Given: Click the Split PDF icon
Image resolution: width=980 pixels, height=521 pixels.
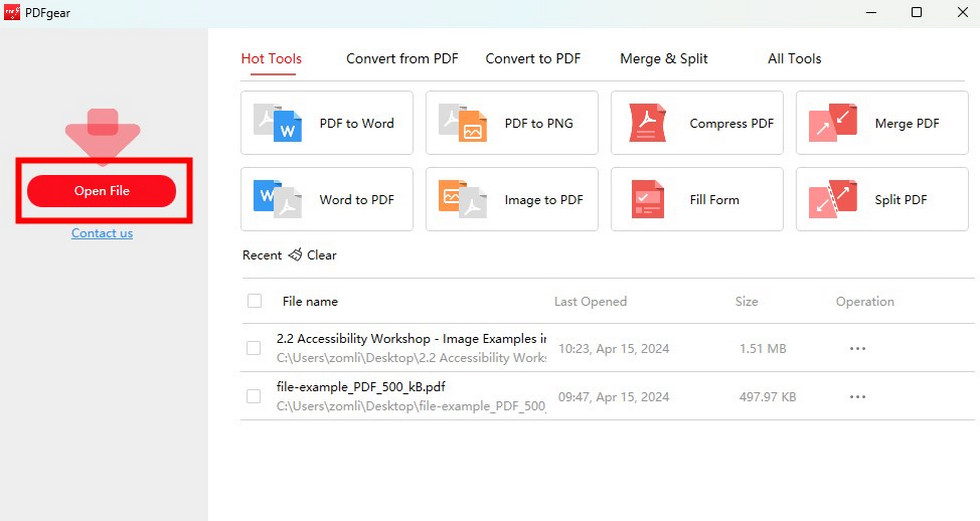Looking at the screenshot, I should 832,199.
